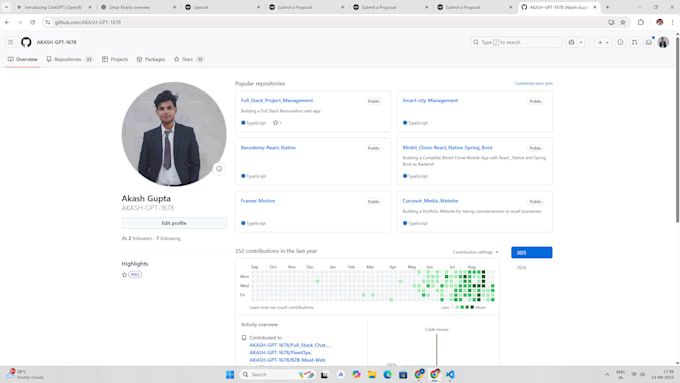Close the AKASH-GPT-1678 GitHub browser tab
This screenshot has height=383, width=680.
coord(595,7)
